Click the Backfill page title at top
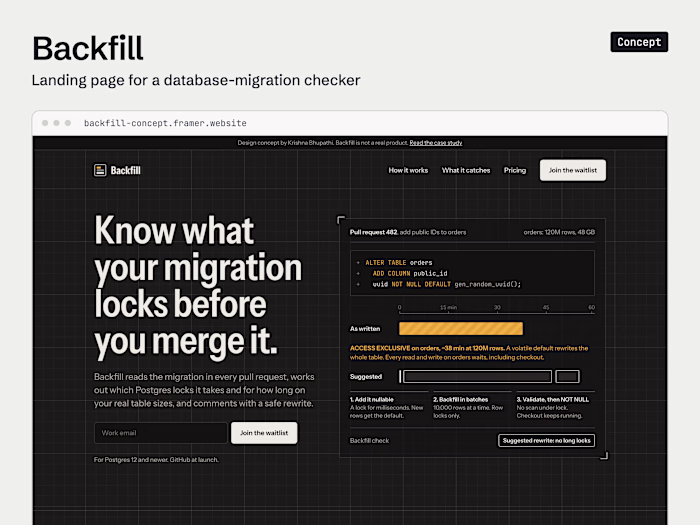 click(88, 48)
